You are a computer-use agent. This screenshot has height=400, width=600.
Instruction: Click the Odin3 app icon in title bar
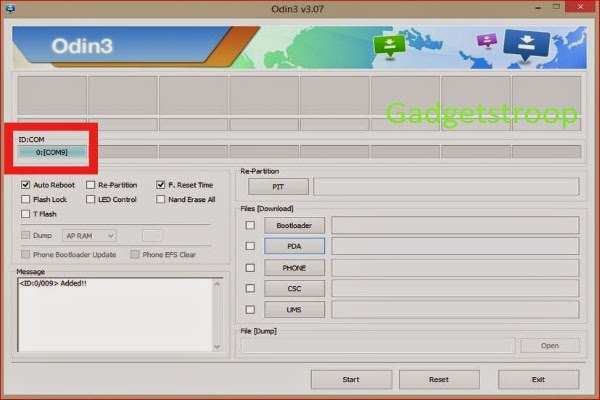[x=10, y=8]
